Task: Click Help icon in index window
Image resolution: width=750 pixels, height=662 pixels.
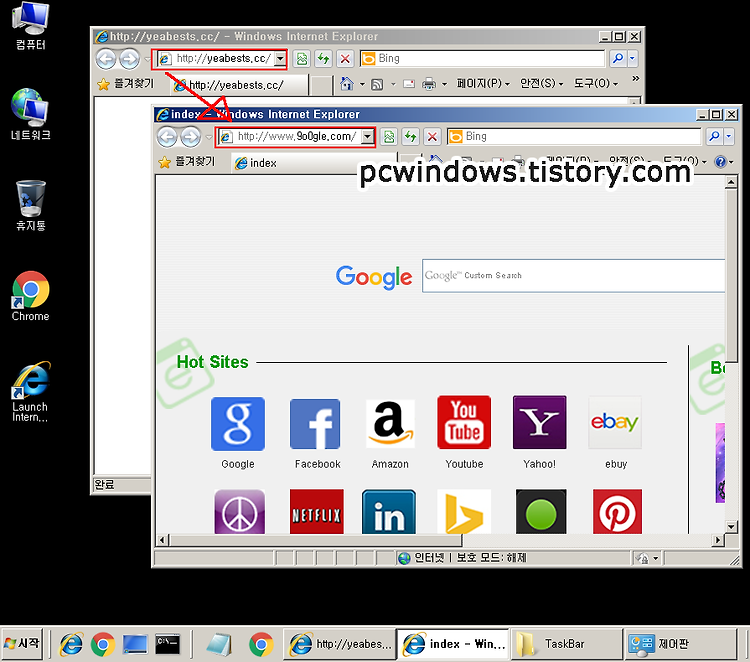Action: click(720, 162)
